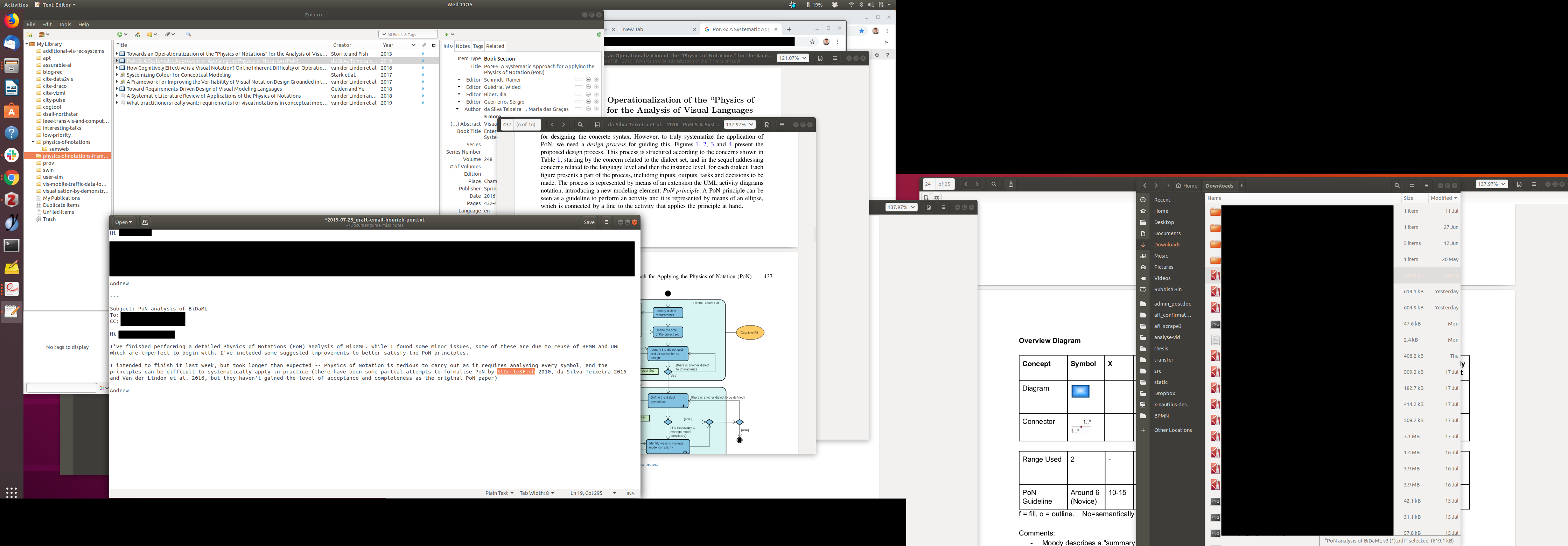
Task: Open the 137.97% zoom dropdown in PoN-S viewer
Action: 740,125
